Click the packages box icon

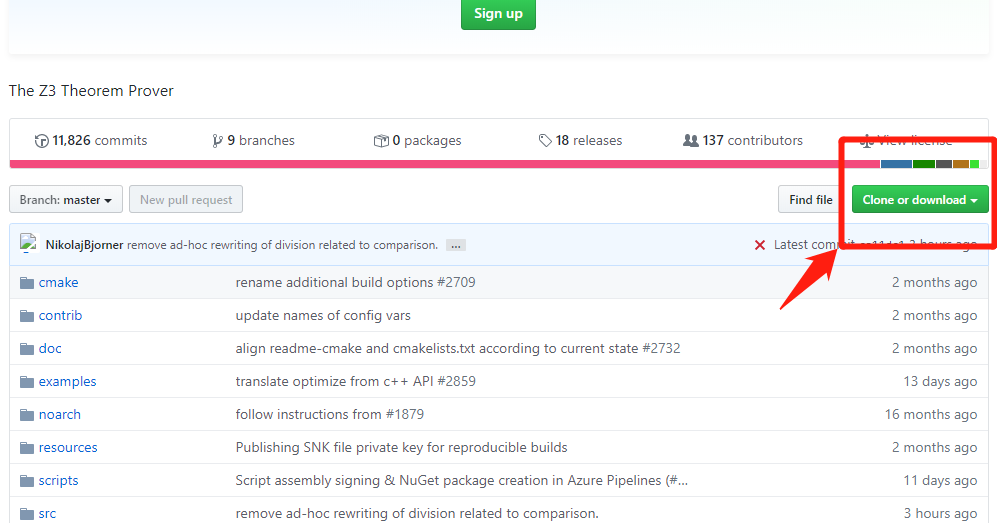381,141
